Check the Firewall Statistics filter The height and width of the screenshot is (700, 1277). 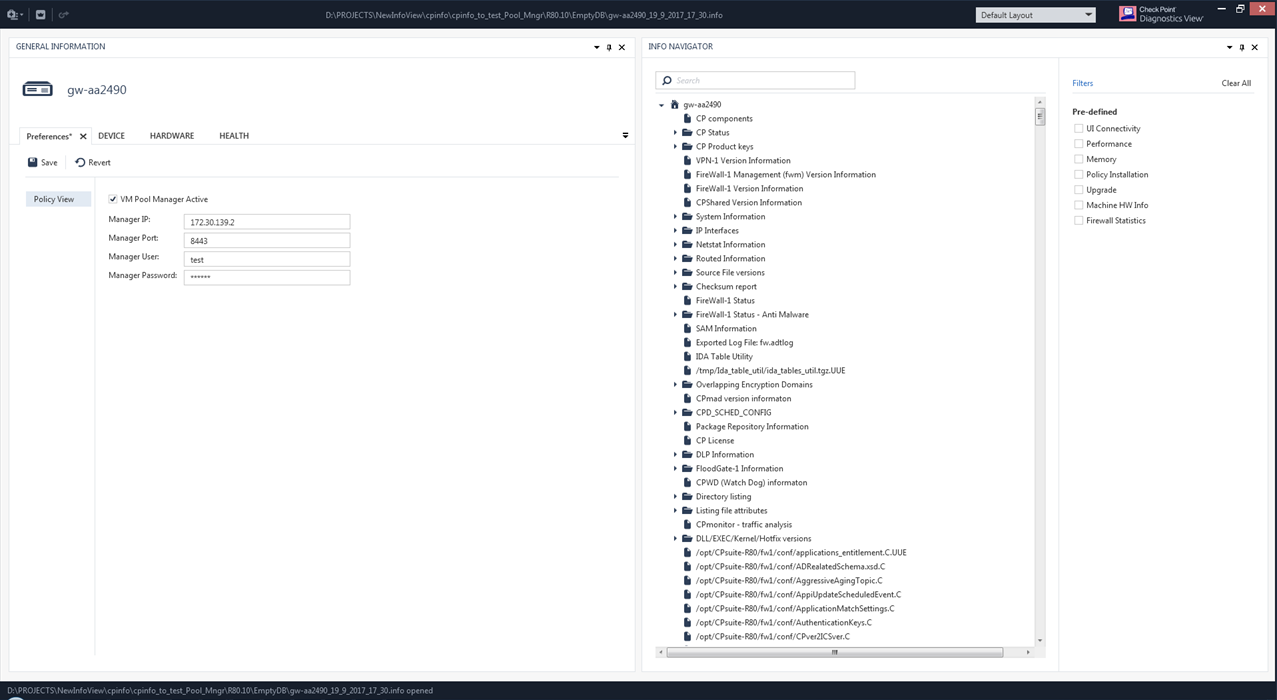[x=1078, y=221]
